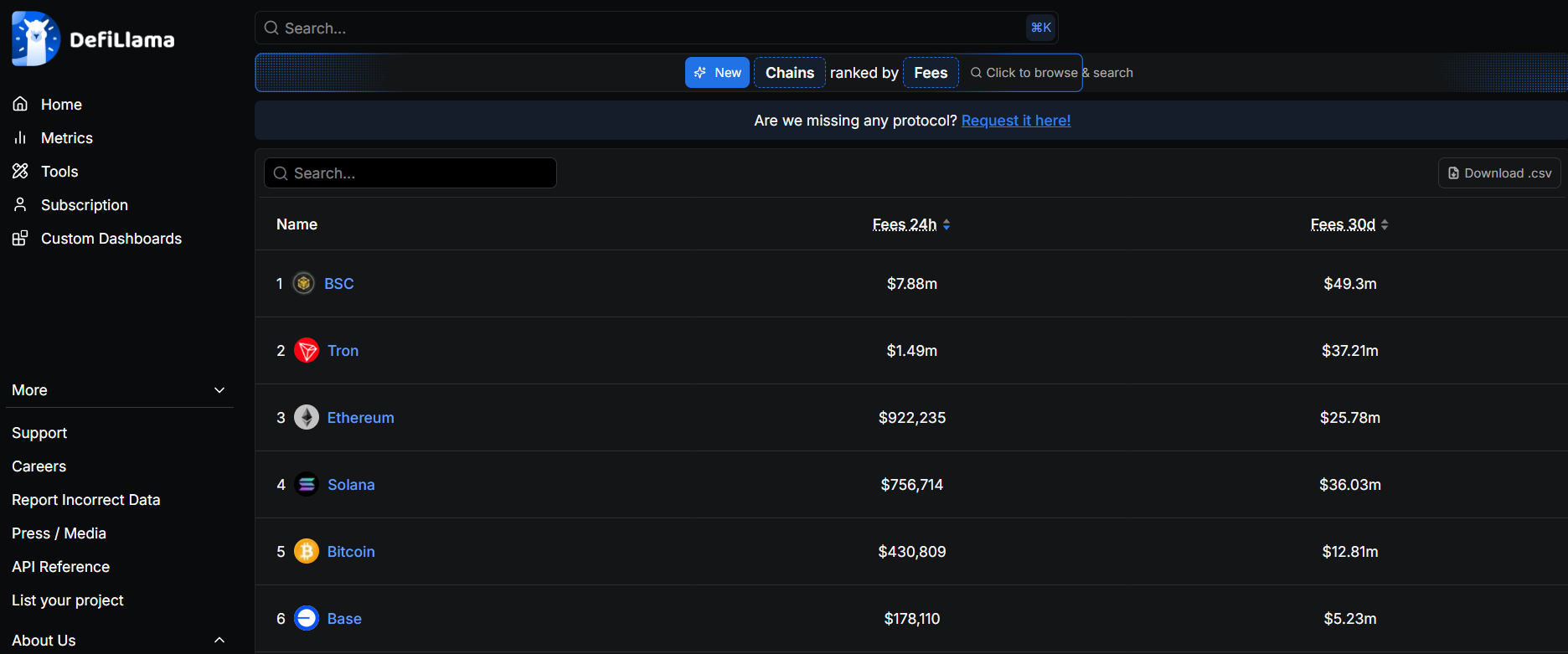
Task: Click the DefiLlama logo icon
Action: tap(35, 39)
